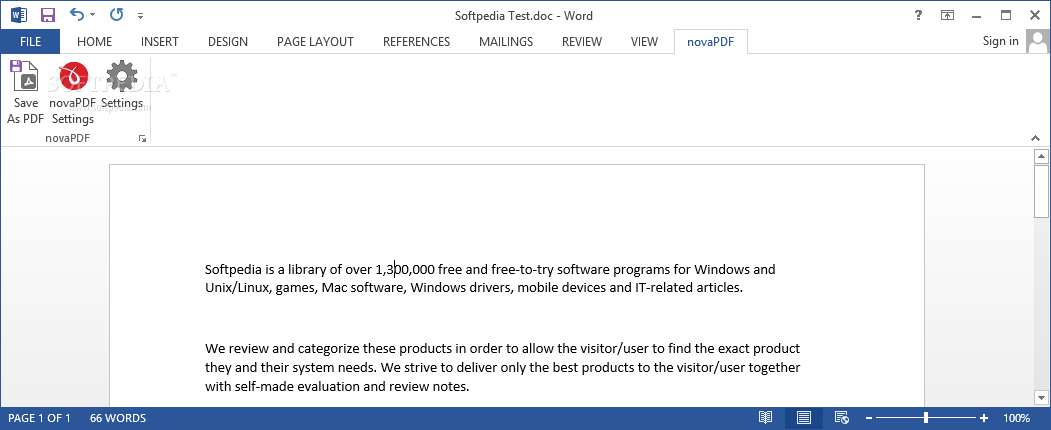Click the zoom out minus button
Viewport: 1051px width, 430px height.
869,418
